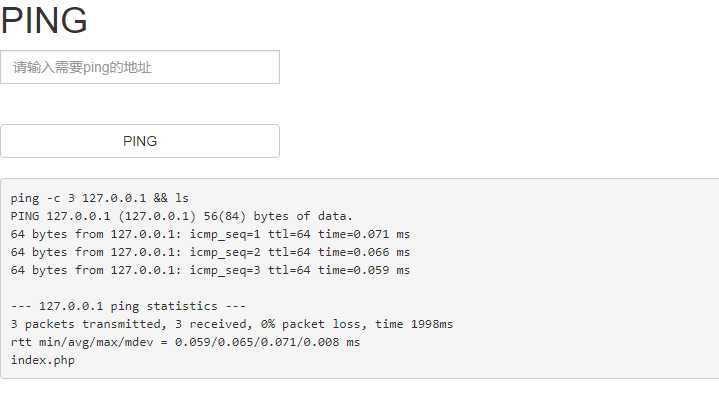
Task: Click the '127.0.0.1 ping statistics' header line
Action: pos(128,306)
